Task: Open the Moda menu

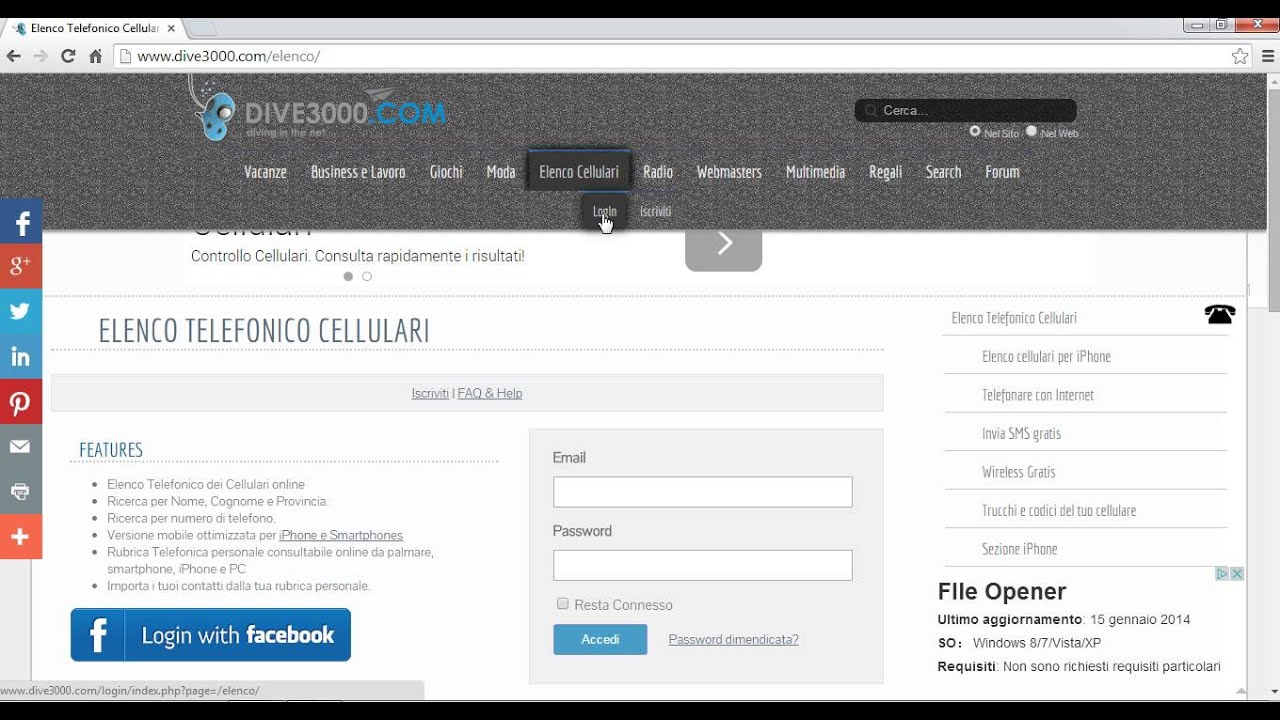Action: coord(501,172)
